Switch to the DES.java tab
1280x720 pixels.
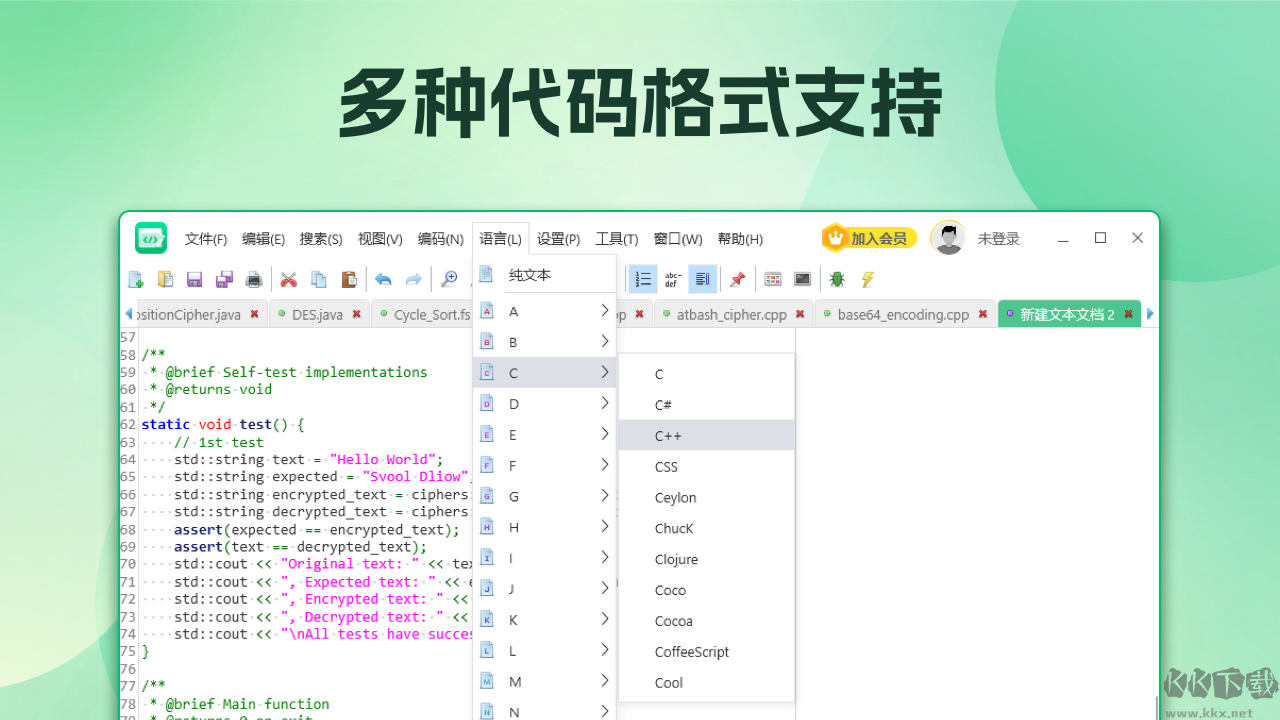(318, 314)
